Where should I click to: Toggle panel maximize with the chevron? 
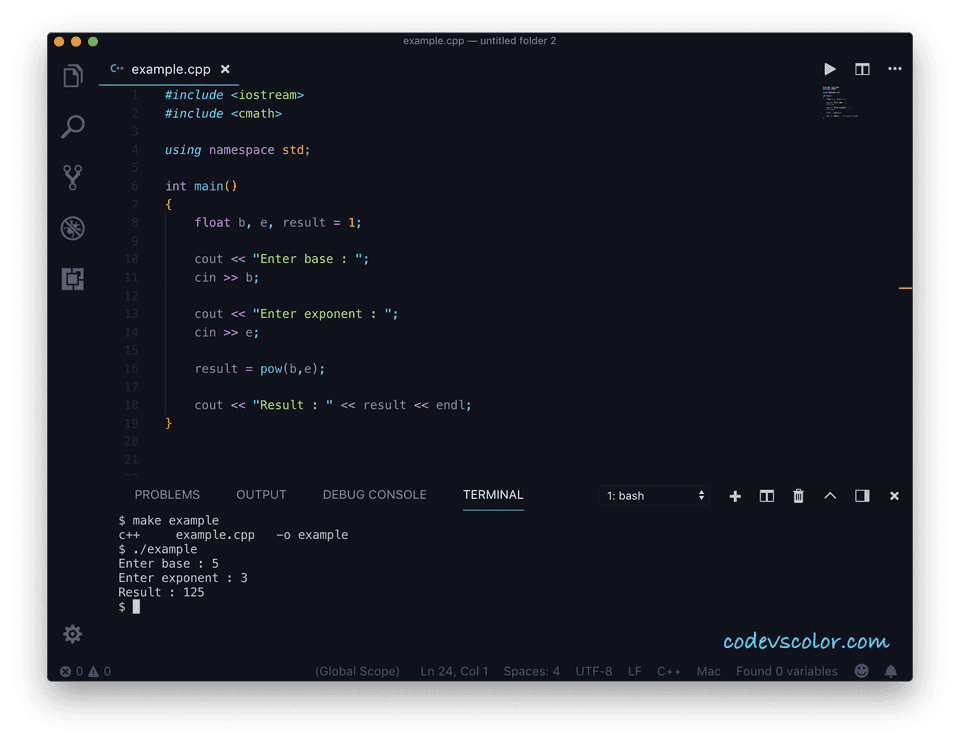point(830,495)
